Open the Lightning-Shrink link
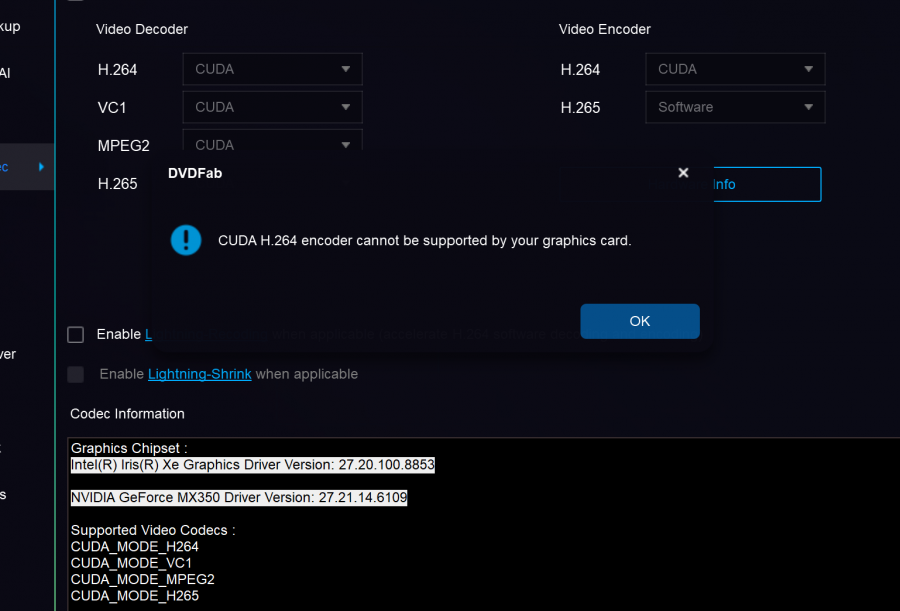Screen dimensions: 900x611 (200, 374)
